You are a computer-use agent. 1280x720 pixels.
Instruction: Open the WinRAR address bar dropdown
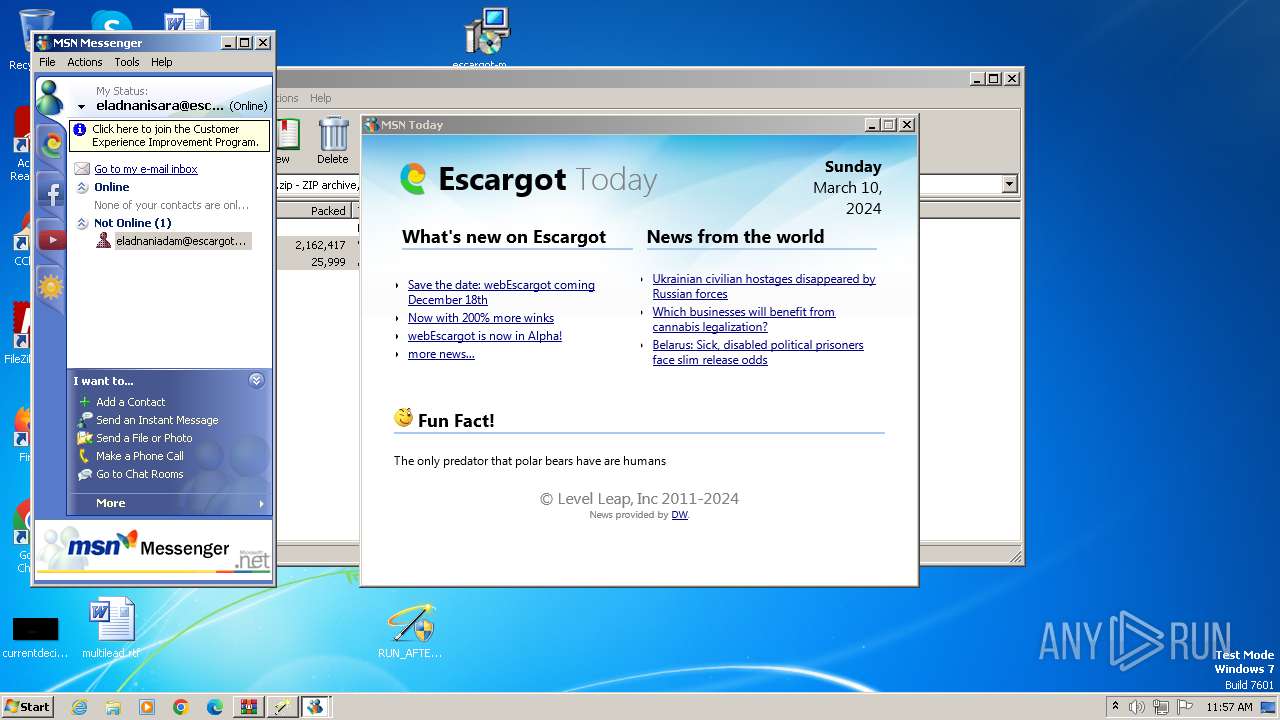coord(1009,184)
